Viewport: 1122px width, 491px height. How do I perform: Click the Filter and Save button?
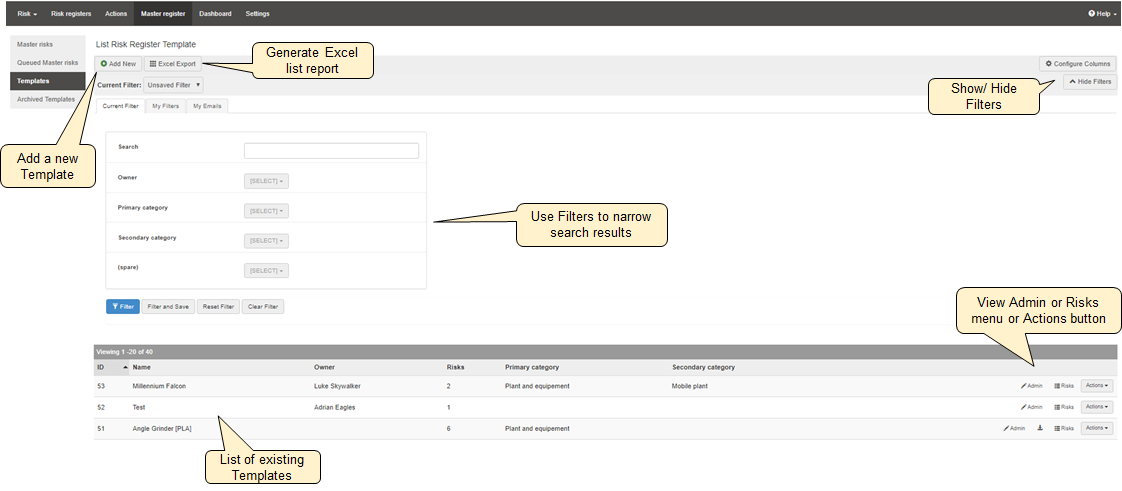[167, 307]
